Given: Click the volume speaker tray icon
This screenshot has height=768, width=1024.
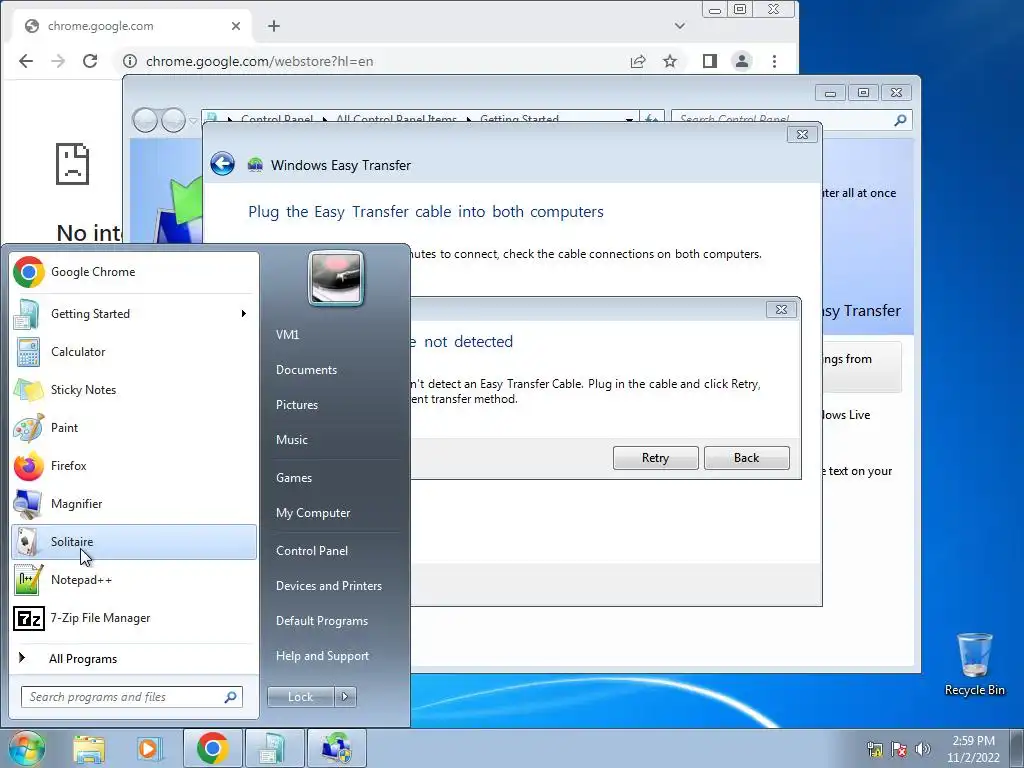Looking at the screenshot, I should pos(922,749).
